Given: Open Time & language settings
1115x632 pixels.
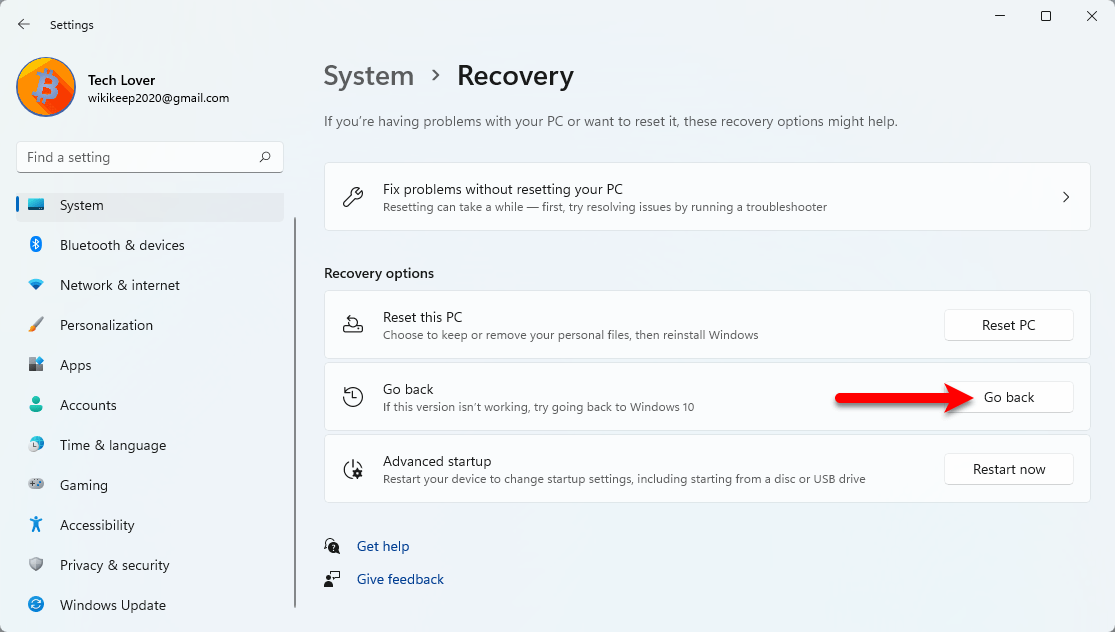Looking at the screenshot, I should [x=150, y=445].
